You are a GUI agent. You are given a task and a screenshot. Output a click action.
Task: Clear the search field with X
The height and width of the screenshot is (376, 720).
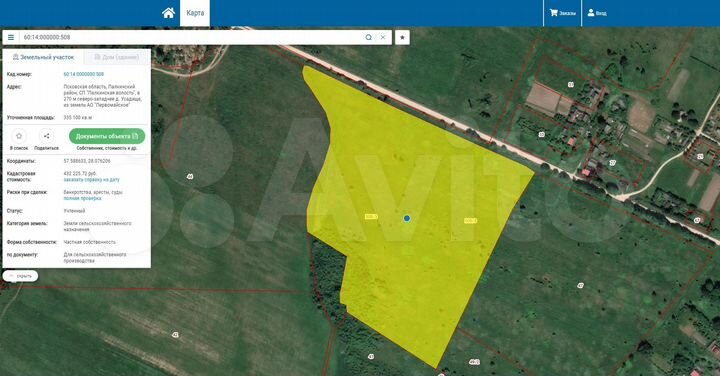point(383,37)
